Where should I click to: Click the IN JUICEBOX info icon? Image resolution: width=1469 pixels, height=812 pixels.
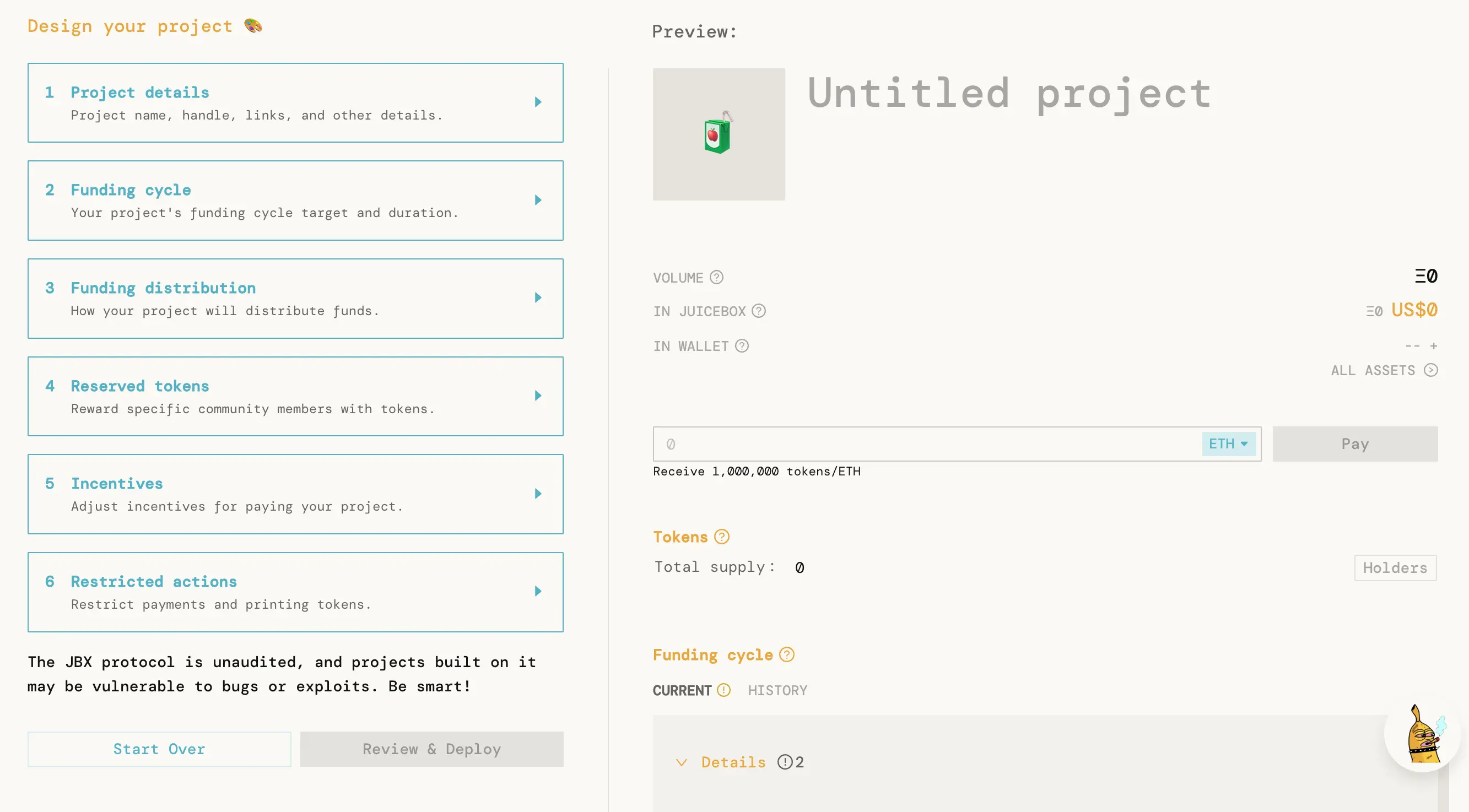[759, 311]
